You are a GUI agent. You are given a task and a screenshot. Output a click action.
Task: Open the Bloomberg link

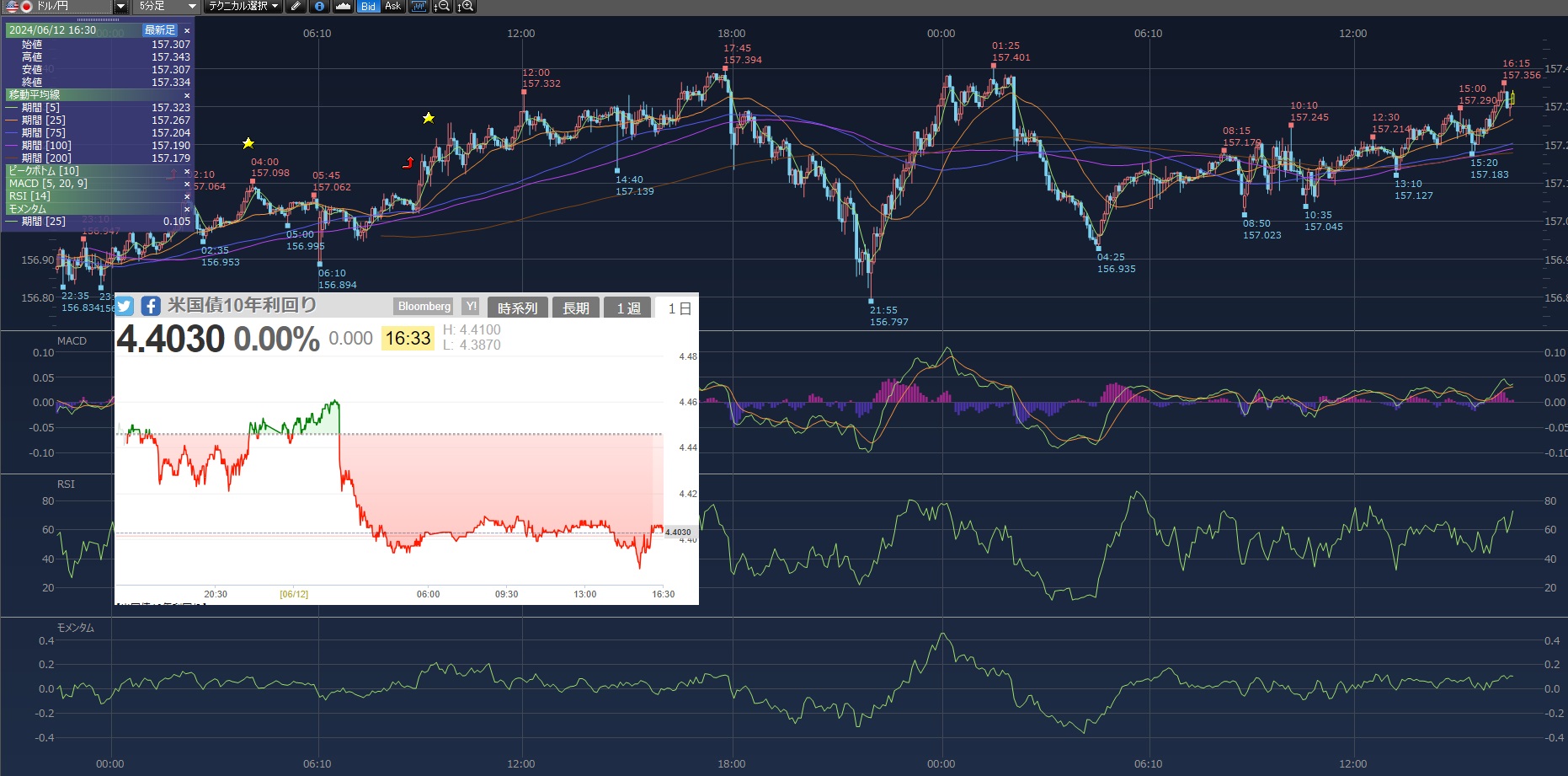click(x=424, y=307)
